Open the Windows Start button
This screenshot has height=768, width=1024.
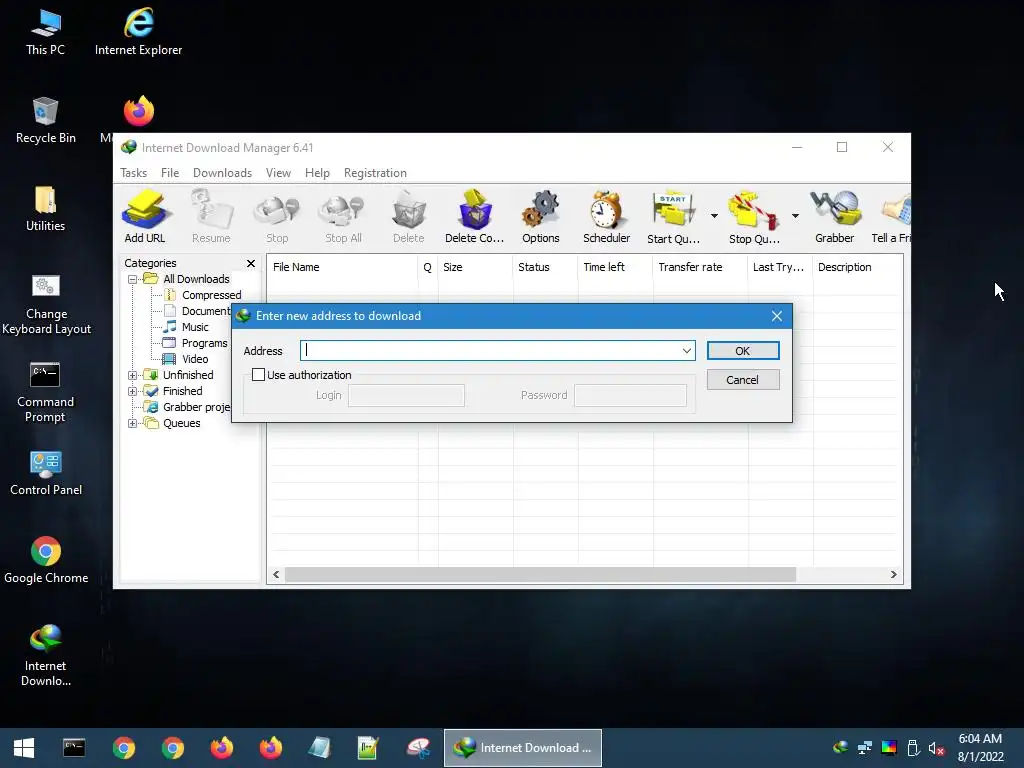pyautogui.click(x=24, y=748)
